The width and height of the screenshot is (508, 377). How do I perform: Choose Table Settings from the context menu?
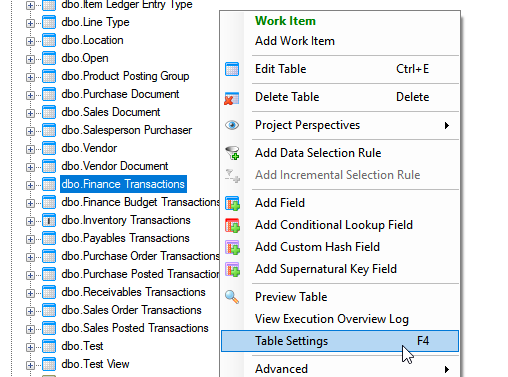(340, 341)
